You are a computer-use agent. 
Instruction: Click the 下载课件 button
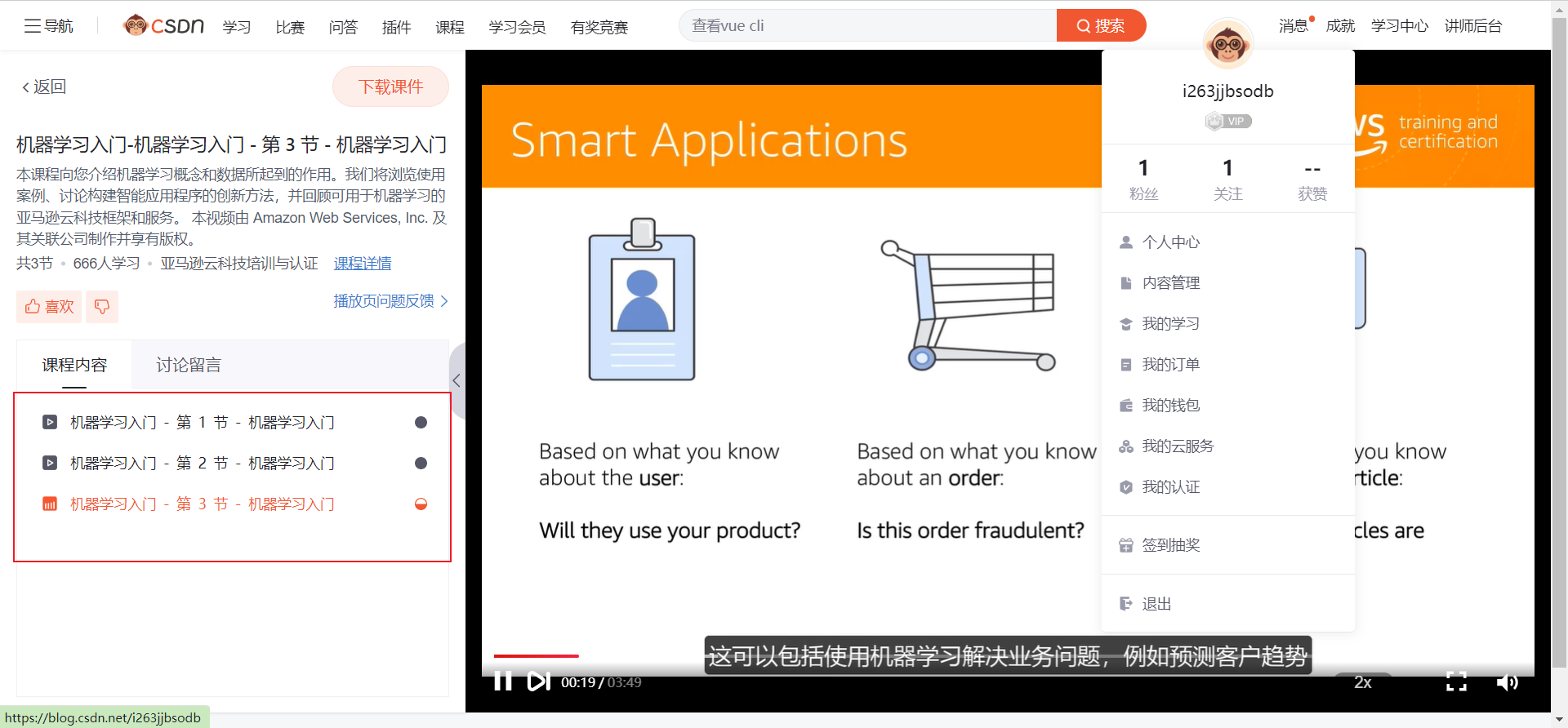tap(390, 87)
